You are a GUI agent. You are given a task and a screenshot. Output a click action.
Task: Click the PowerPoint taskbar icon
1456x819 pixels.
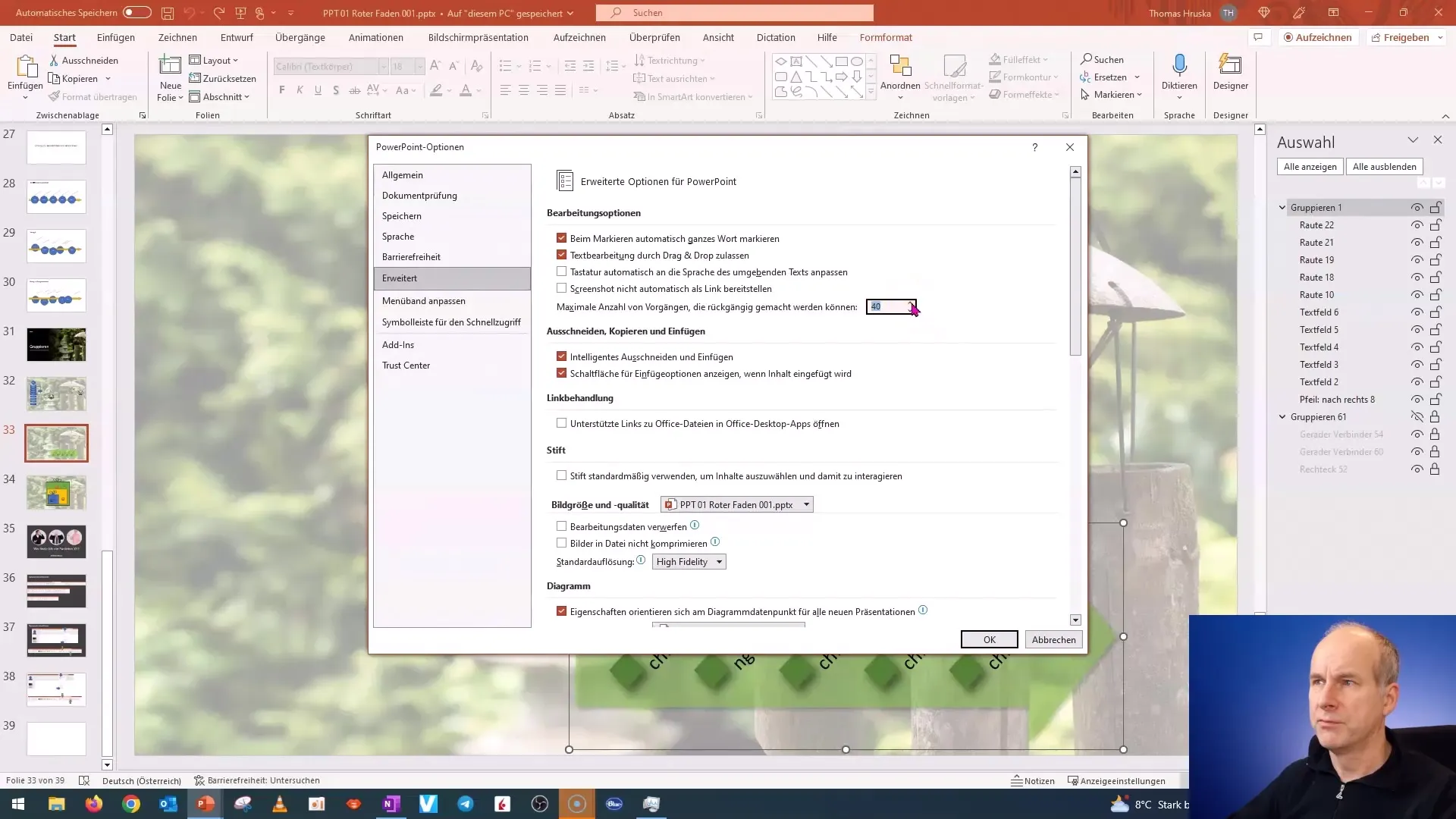[205, 804]
